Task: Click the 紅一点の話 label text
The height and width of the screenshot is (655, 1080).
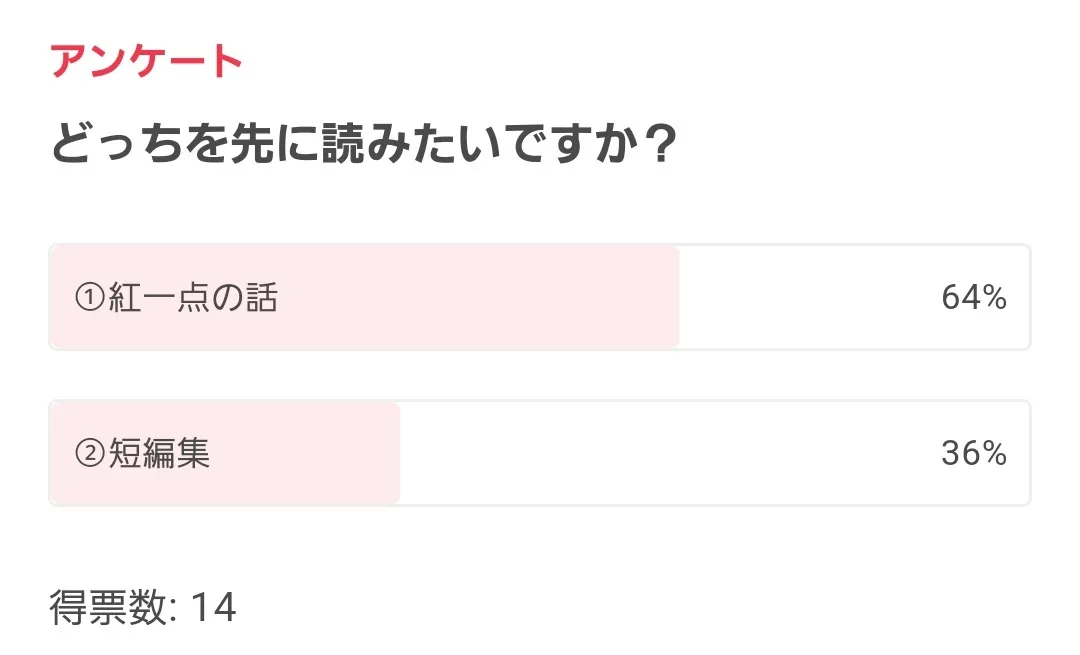Action: tap(192, 298)
